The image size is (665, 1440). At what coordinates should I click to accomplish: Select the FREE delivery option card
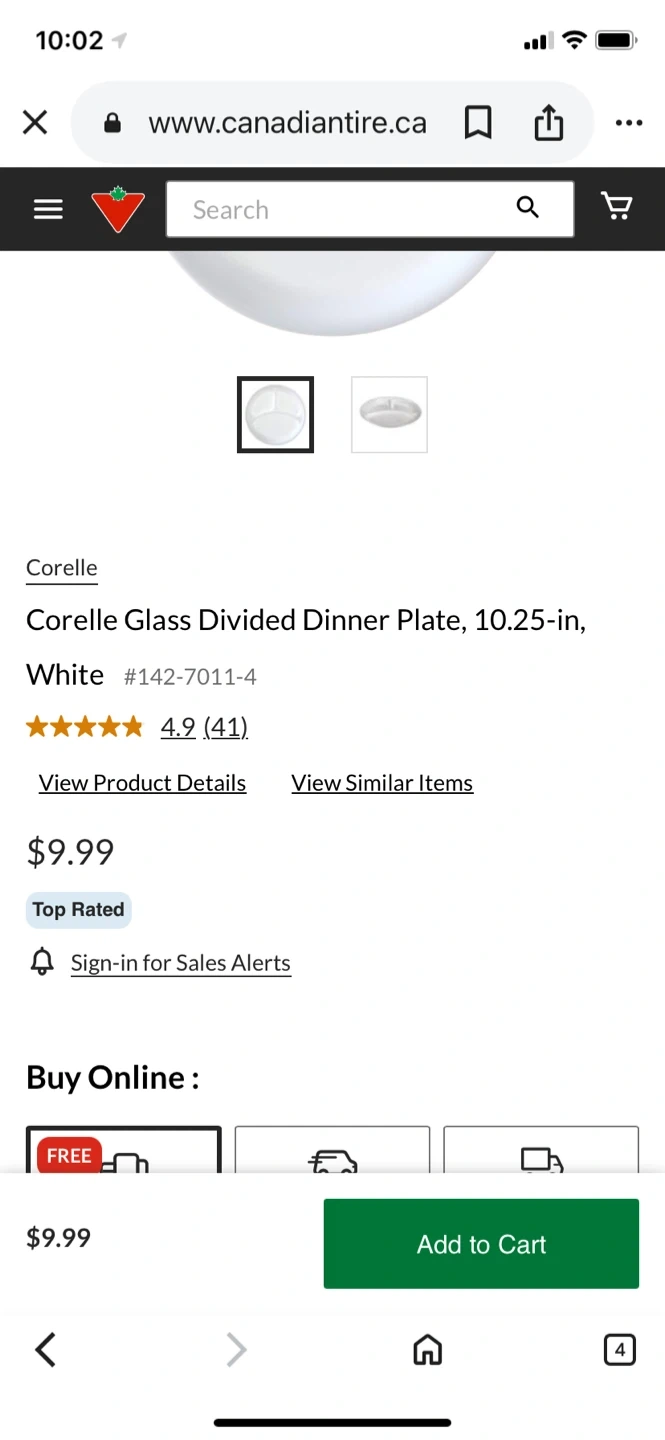pyautogui.click(x=123, y=1150)
